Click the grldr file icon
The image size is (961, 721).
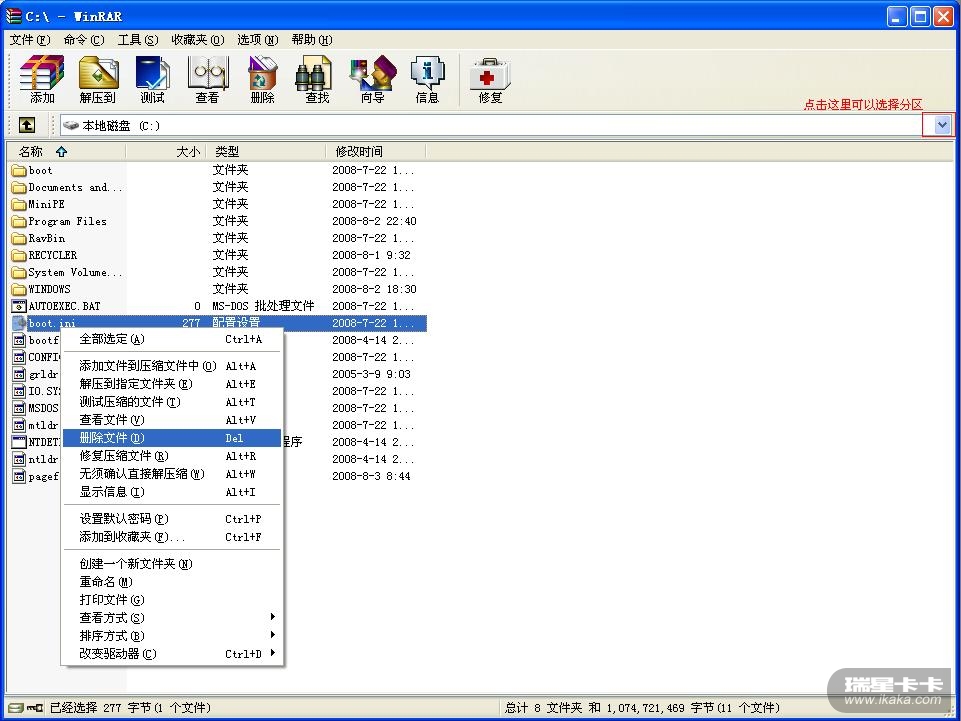point(19,374)
